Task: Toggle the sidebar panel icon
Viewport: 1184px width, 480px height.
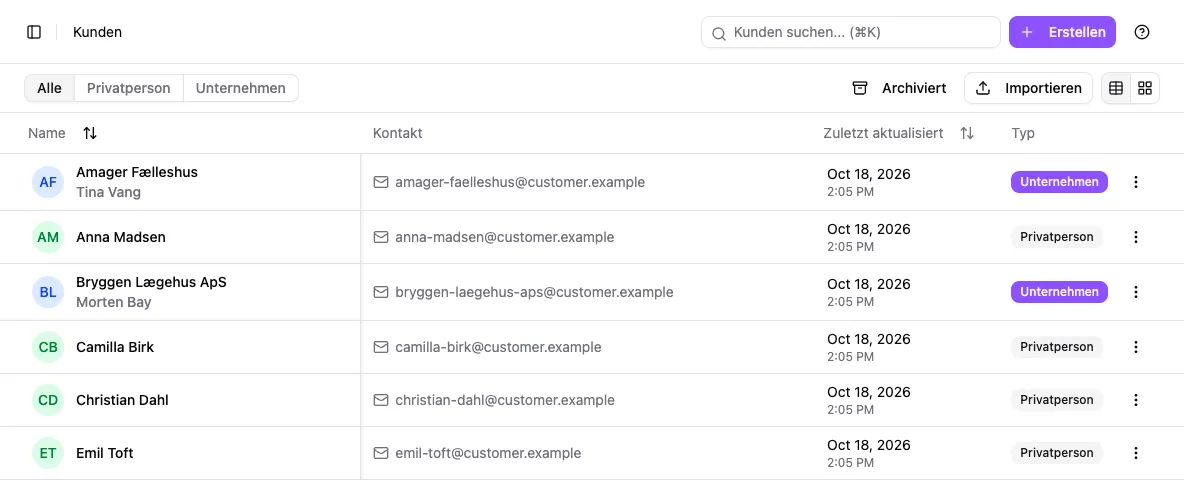Action: (34, 32)
